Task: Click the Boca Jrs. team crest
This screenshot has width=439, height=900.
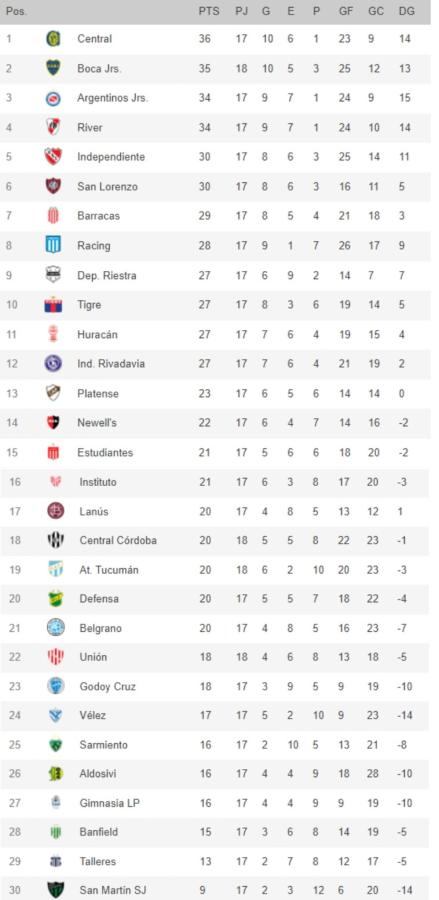Action: (x=53, y=68)
